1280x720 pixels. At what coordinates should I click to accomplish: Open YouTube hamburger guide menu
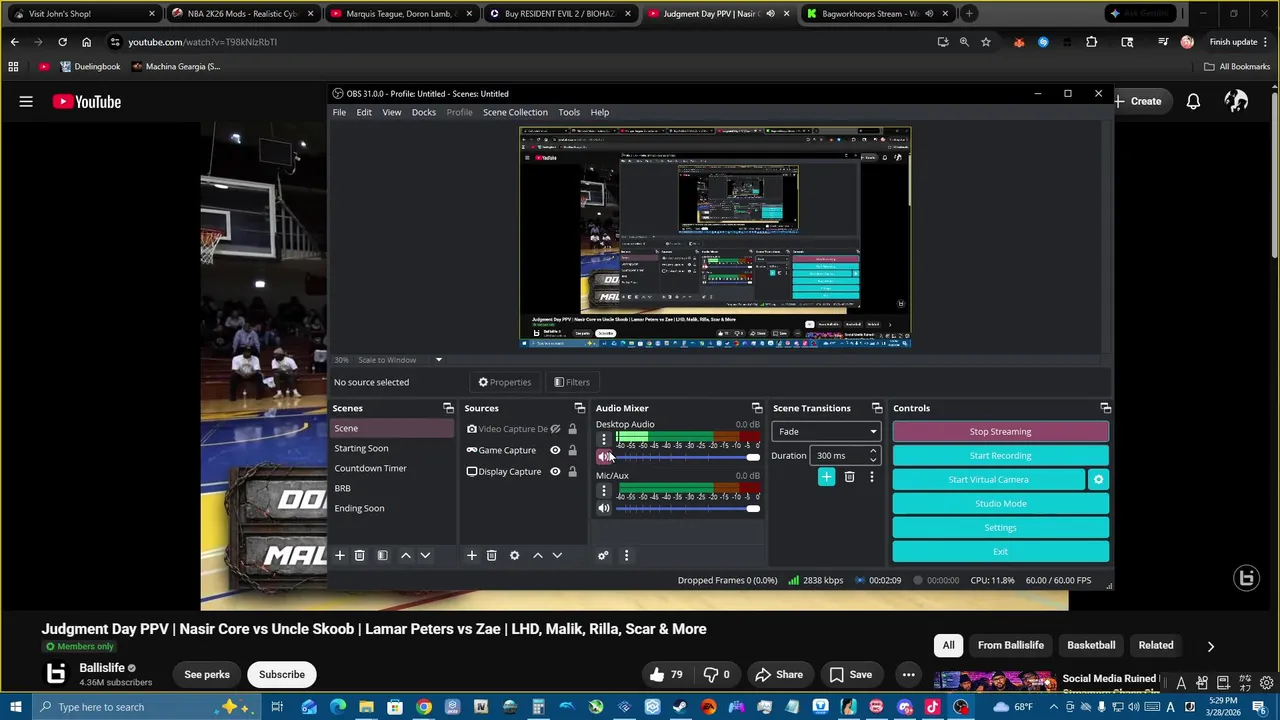pos(26,101)
